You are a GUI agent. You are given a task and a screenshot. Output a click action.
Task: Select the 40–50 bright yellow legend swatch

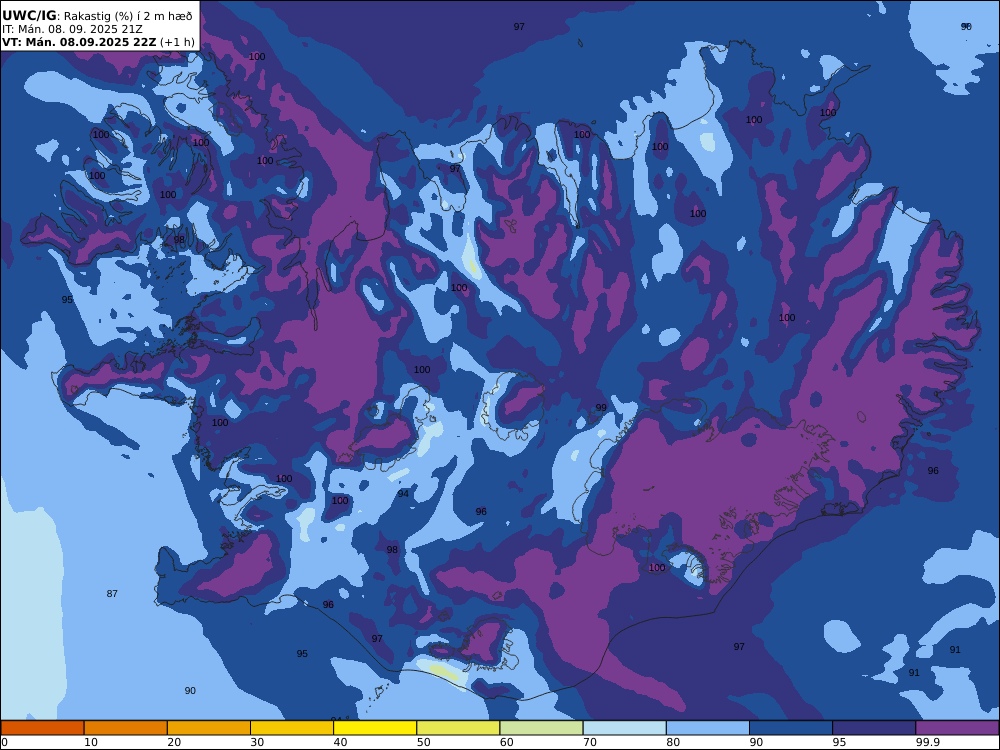375,728
